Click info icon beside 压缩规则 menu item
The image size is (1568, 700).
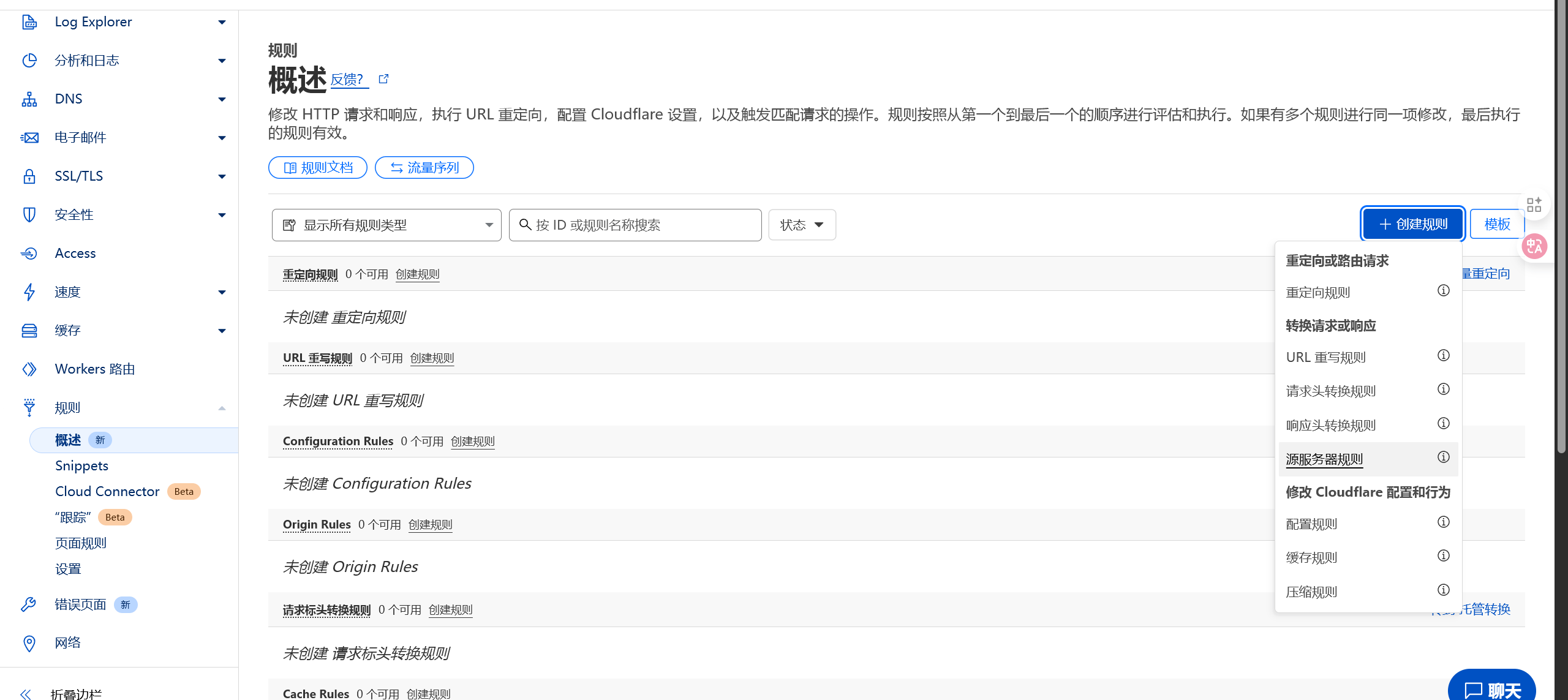pyautogui.click(x=1443, y=590)
